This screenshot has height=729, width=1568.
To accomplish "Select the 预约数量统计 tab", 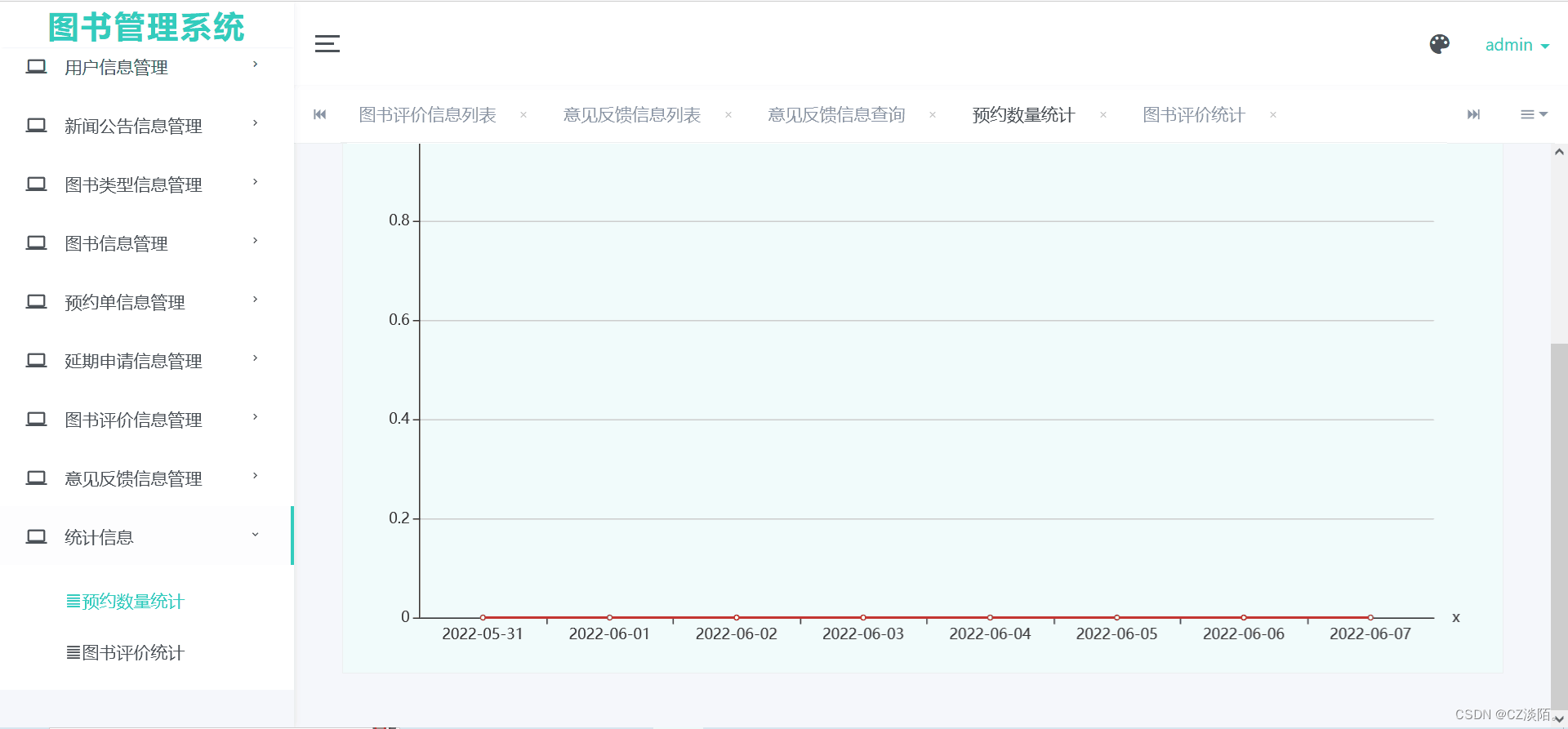I will (1023, 115).
